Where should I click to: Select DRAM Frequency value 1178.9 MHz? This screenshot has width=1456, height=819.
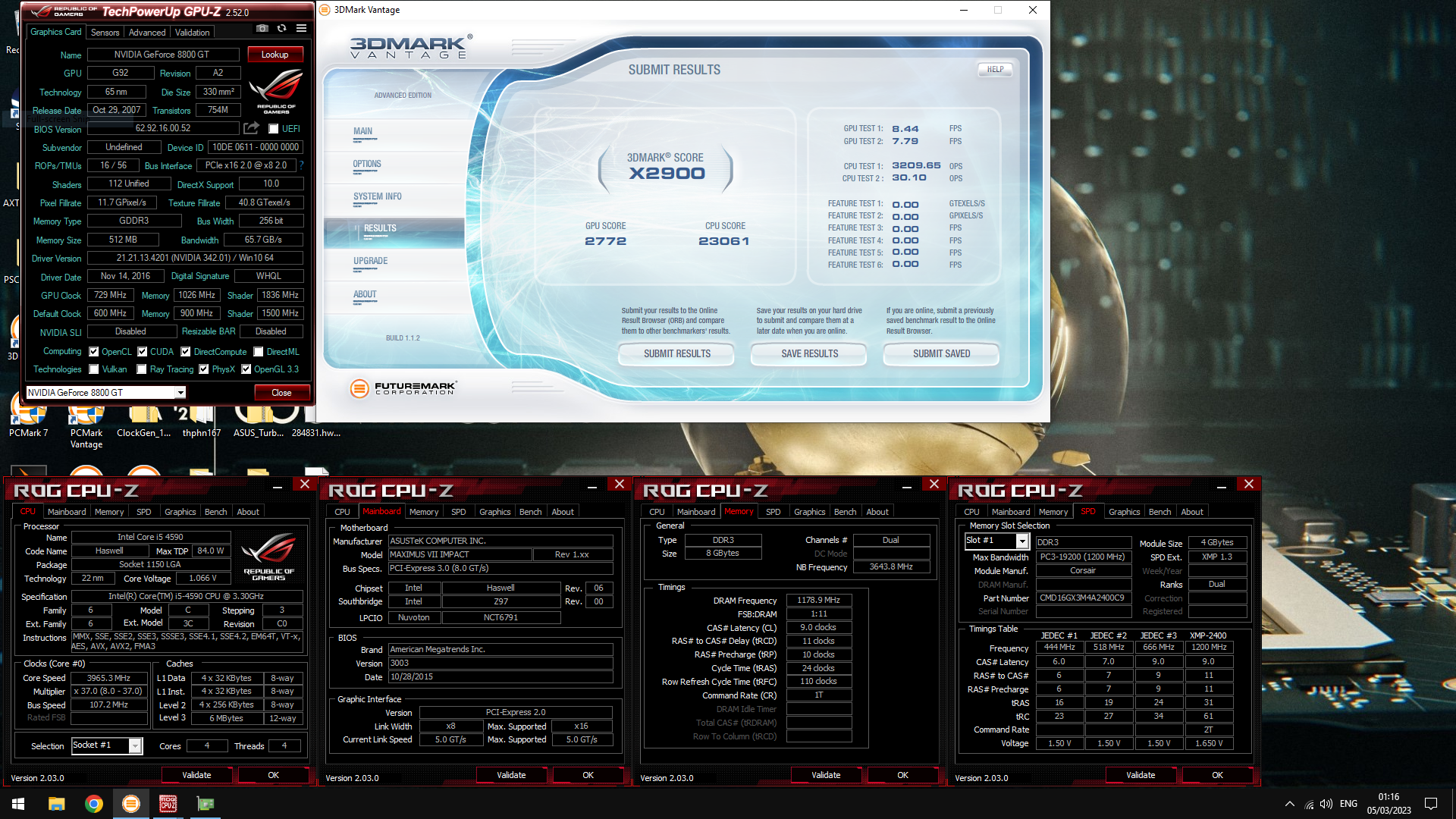(819, 600)
